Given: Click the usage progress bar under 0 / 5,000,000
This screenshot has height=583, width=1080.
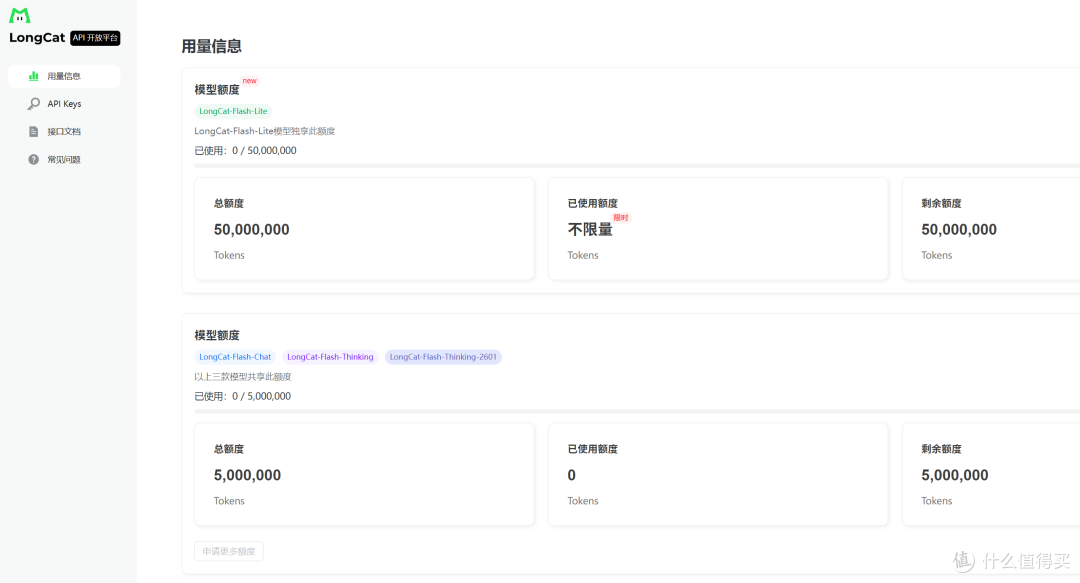Looking at the screenshot, I should point(637,411).
